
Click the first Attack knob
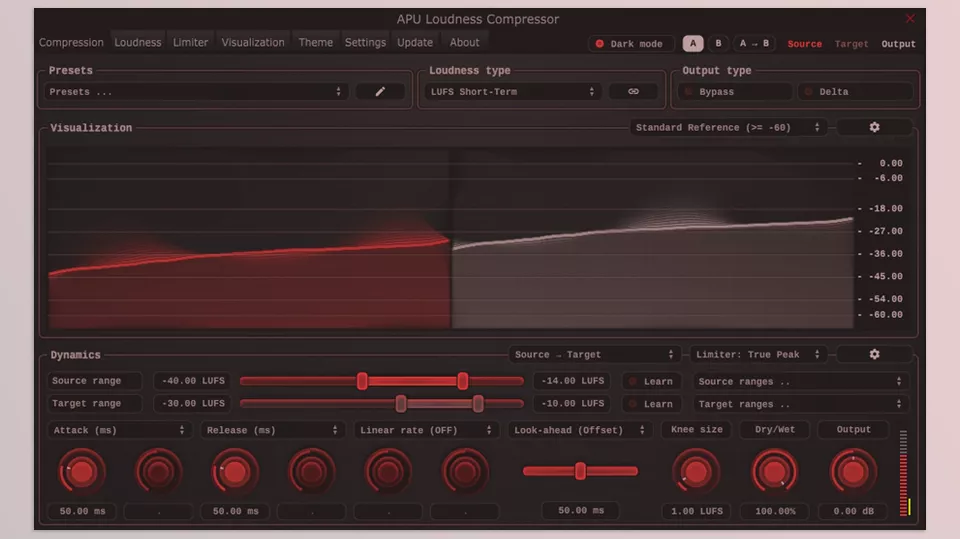point(82,472)
